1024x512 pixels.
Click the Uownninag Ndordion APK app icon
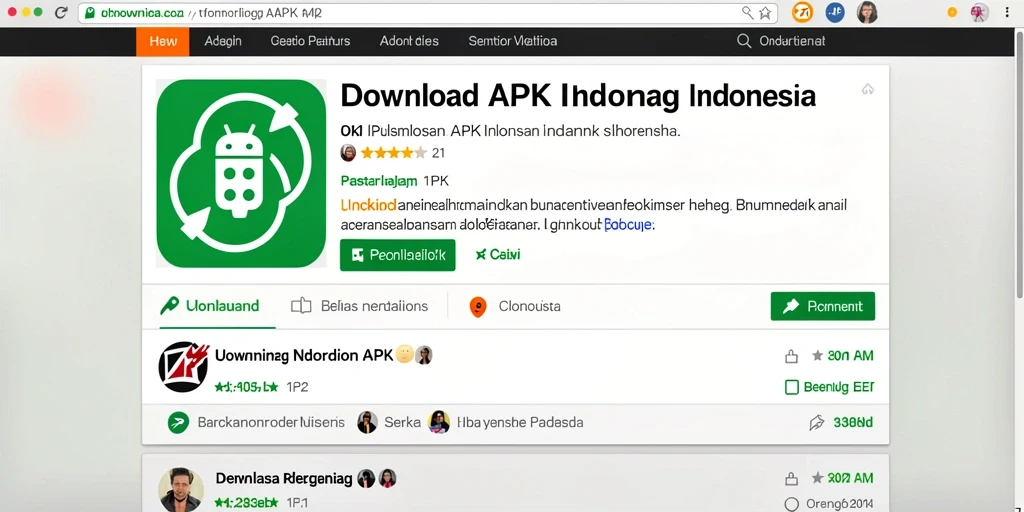[x=184, y=366]
